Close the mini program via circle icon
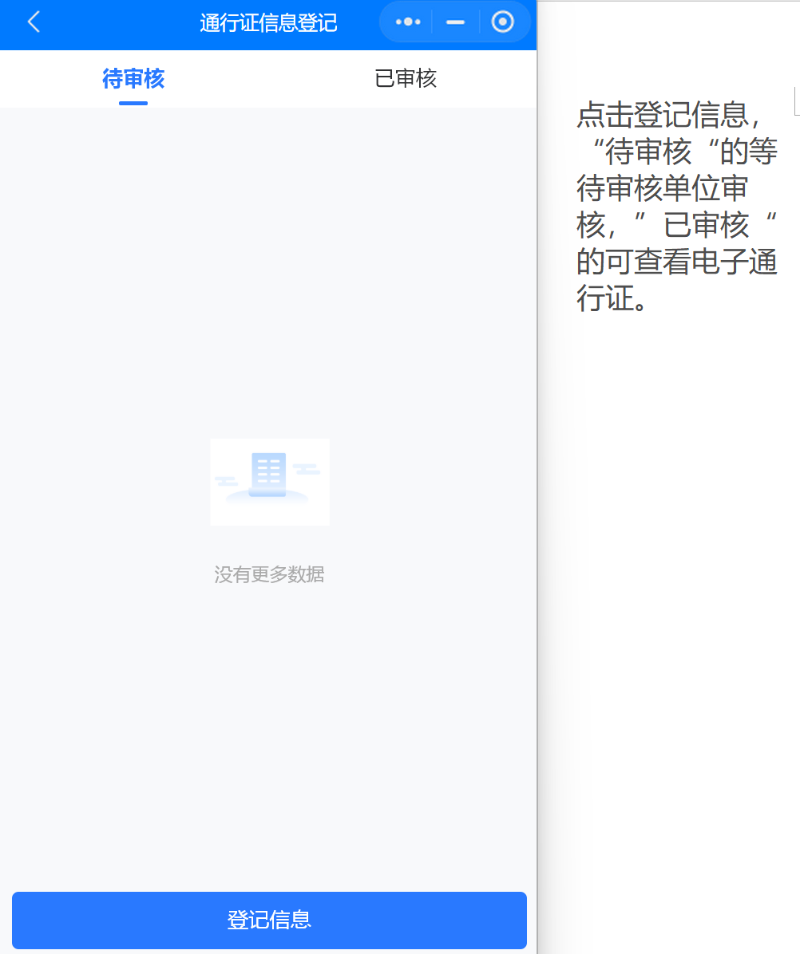The width and height of the screenshot is (800, 954). pyautogui.click(x=503, y=23)
